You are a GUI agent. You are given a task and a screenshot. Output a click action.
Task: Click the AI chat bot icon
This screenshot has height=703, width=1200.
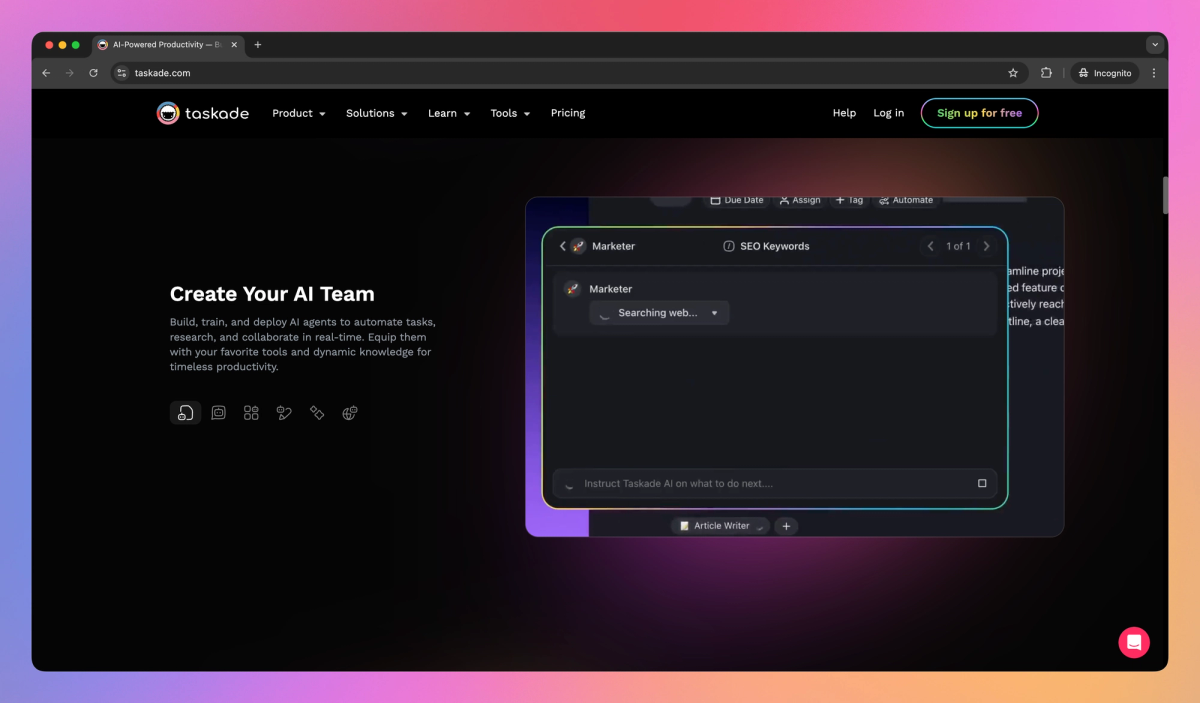click(x=218, y=412)
